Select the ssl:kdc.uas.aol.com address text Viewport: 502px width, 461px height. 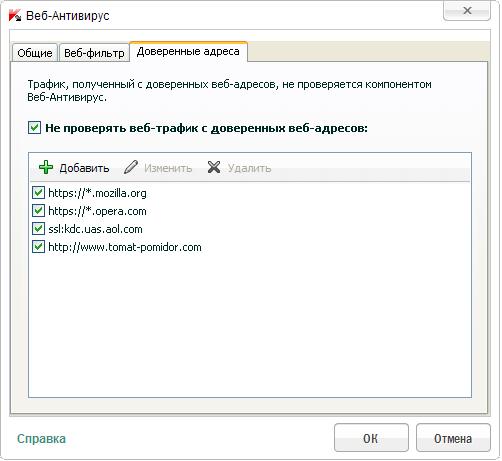[95, 229]
